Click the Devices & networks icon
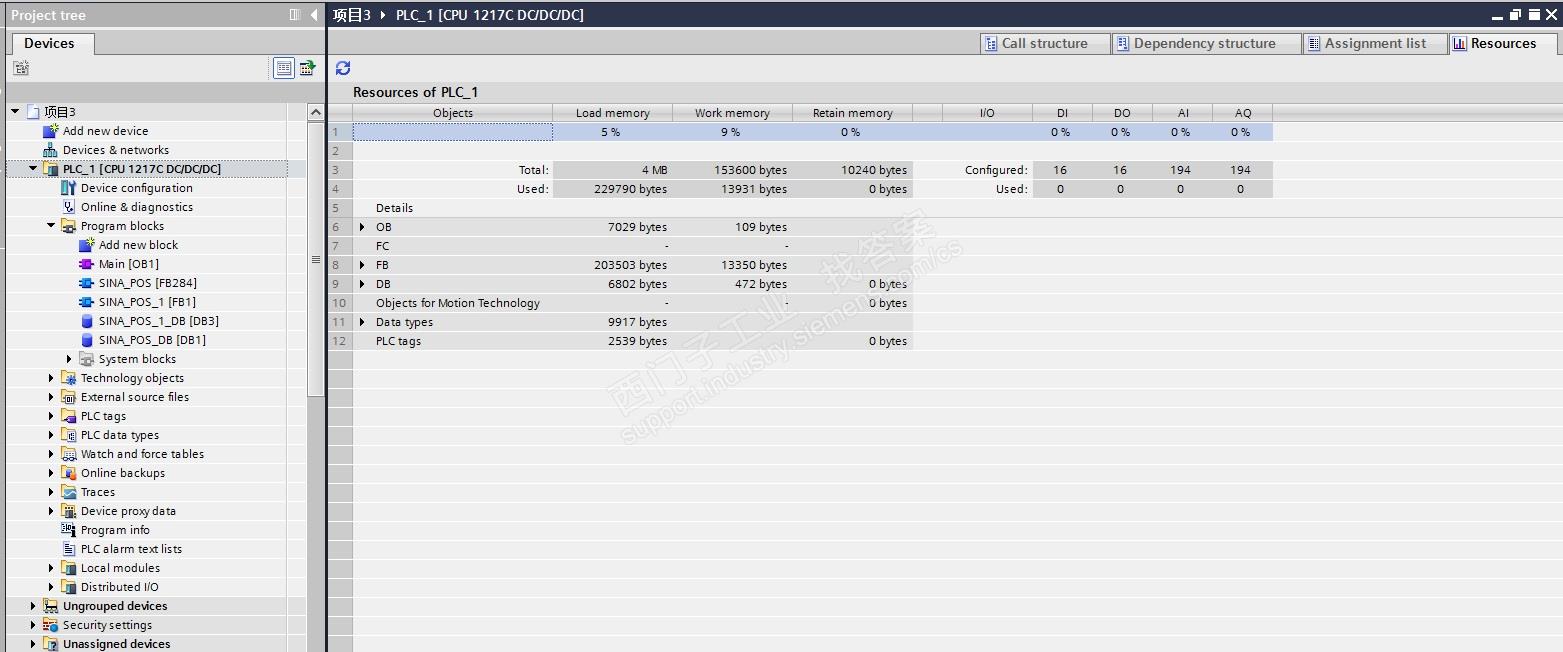 click(x=51, y=150)
